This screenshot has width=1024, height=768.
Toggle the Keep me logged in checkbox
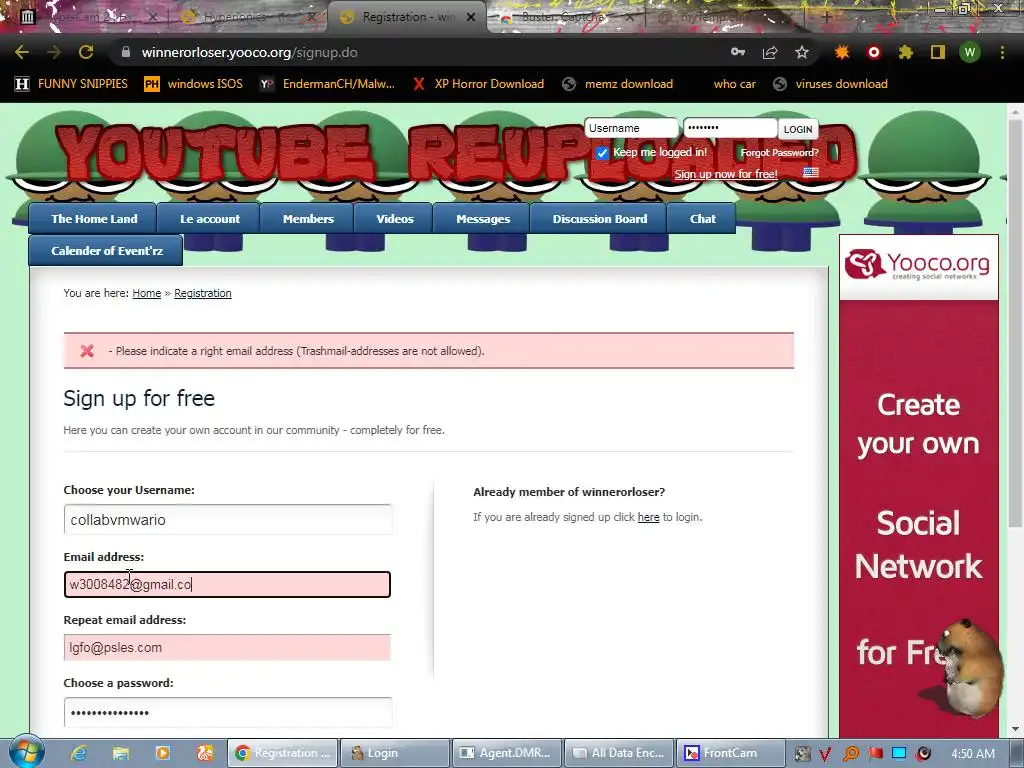click(602, 153)
